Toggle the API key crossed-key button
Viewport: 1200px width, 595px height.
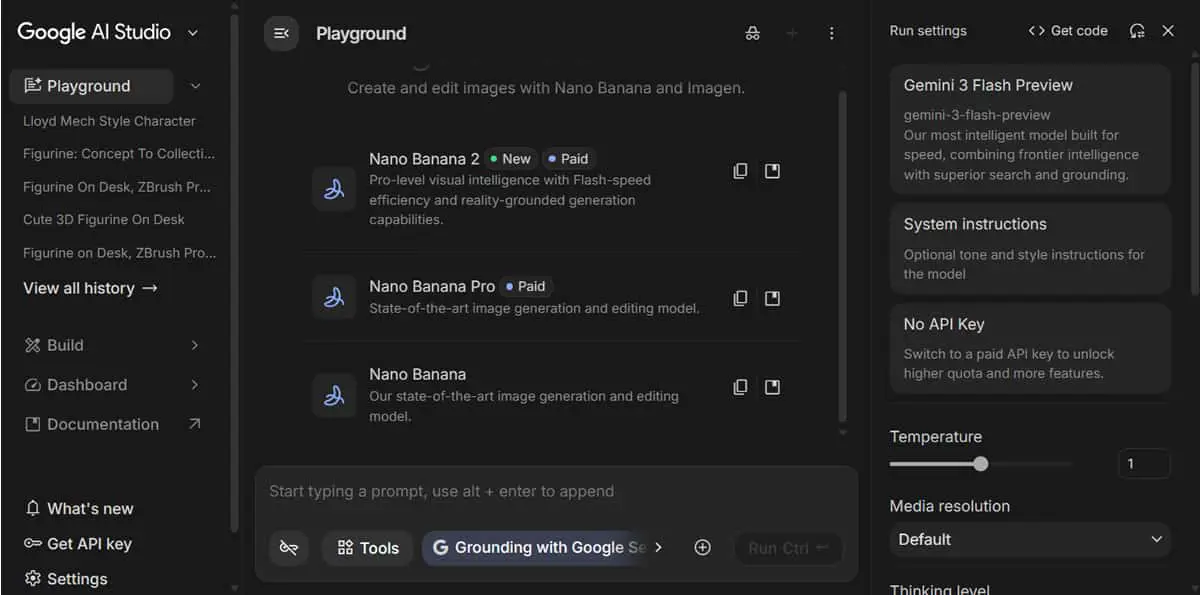(x=289, y=547)
